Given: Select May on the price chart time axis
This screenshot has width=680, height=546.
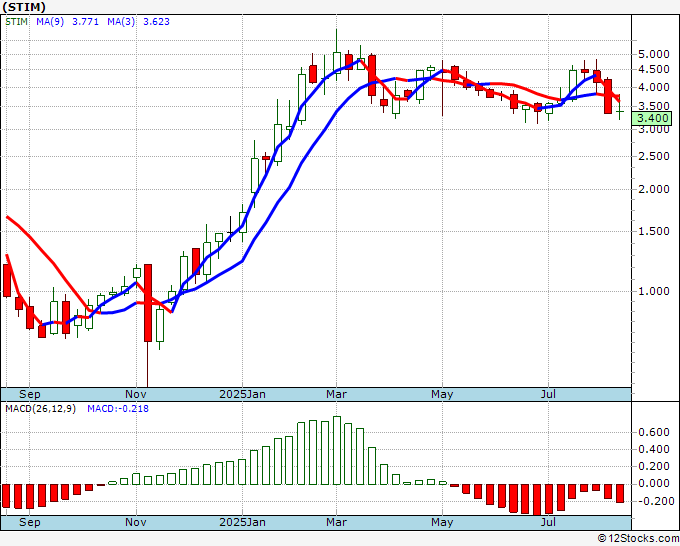Looking at the screenshot, I should pos(442,394).
